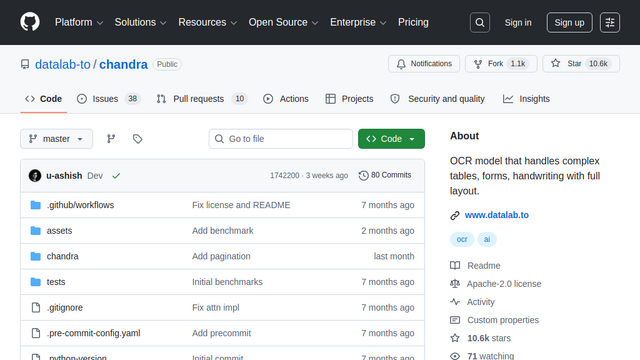Click the star icon beside stars count

pos(455,338)
